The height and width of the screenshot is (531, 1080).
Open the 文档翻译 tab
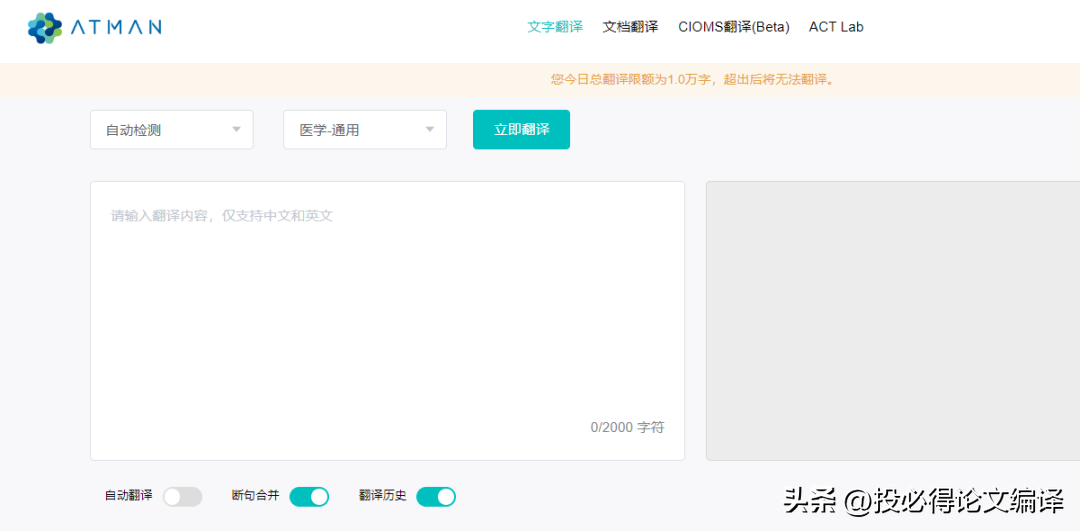pyautogui.click(x=630, y=27)
